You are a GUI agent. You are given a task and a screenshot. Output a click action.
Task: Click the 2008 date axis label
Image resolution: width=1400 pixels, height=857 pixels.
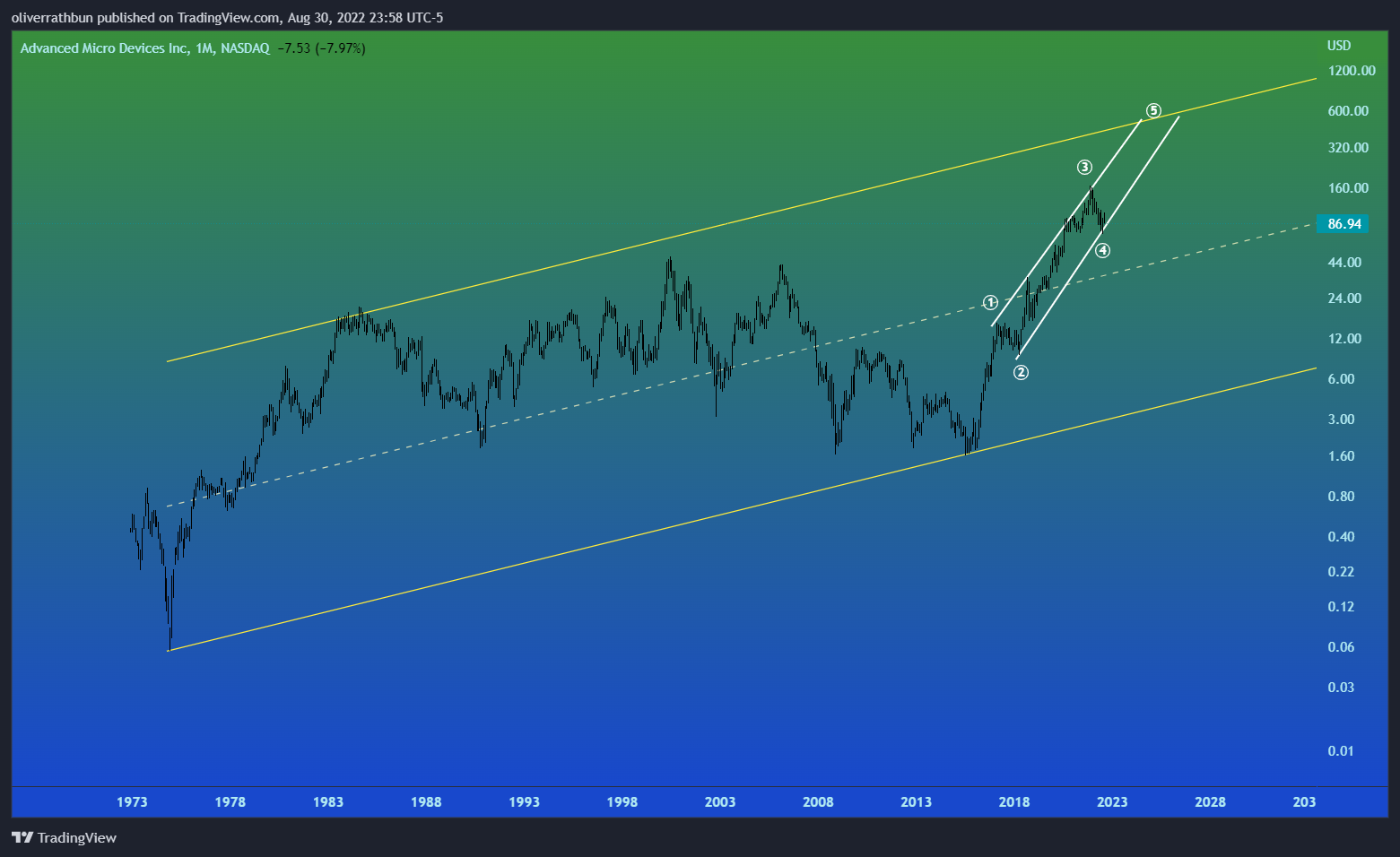[x=818, y=802]
